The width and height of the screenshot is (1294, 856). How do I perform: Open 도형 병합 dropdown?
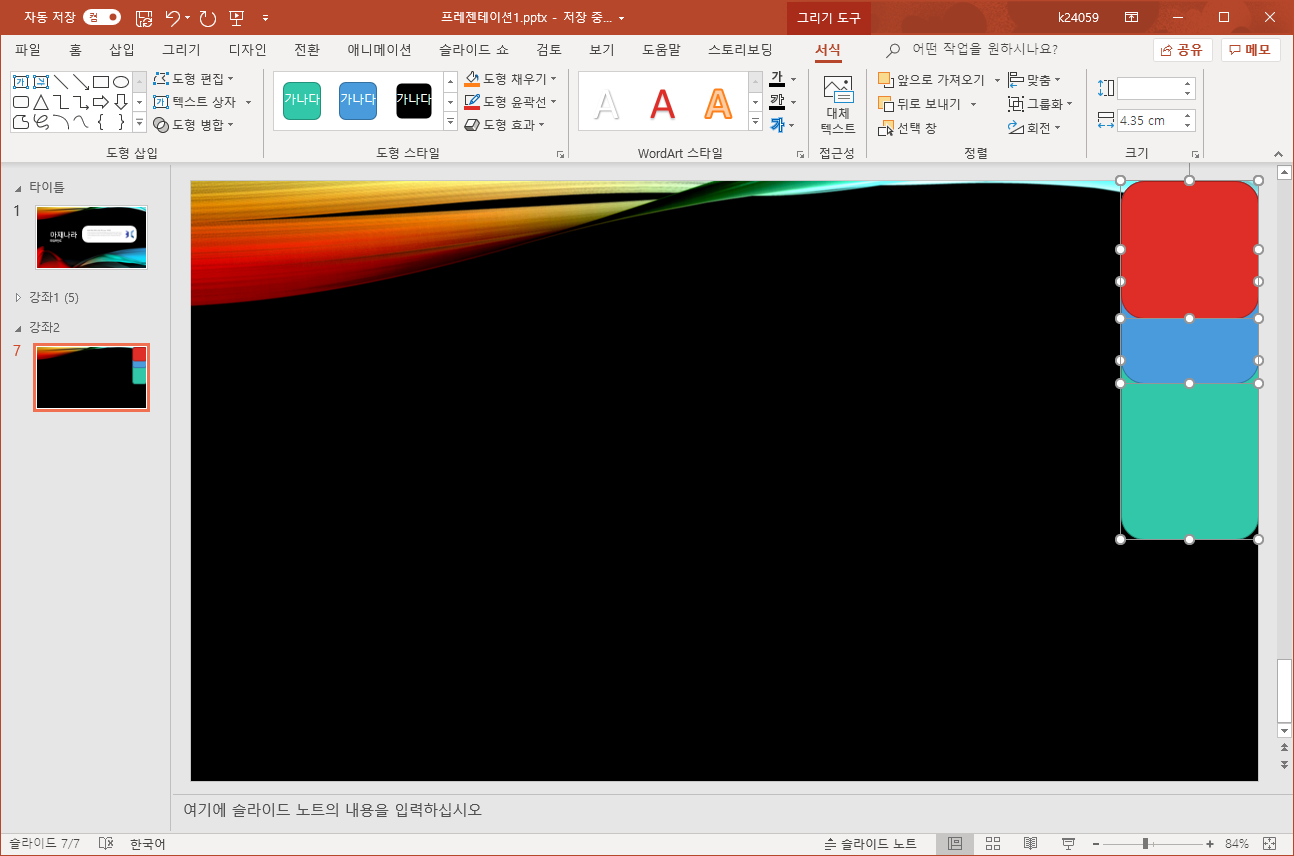194,125
